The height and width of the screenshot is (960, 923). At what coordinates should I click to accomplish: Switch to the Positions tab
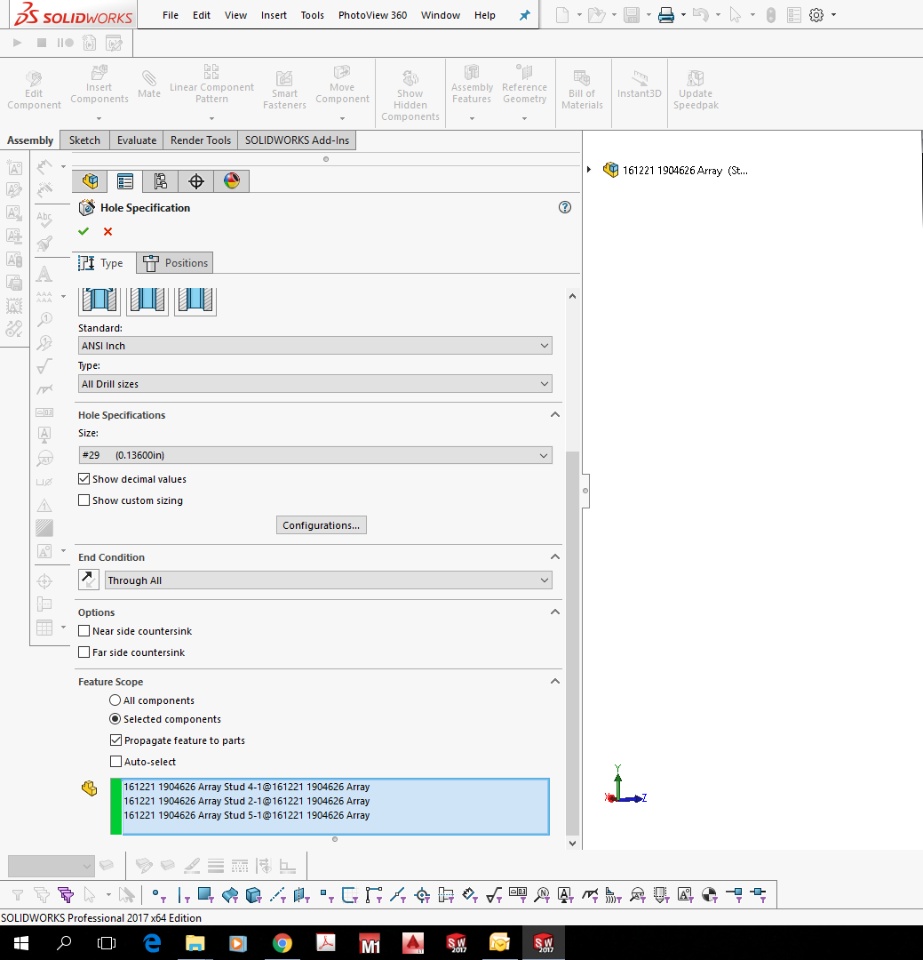[175, 263]
